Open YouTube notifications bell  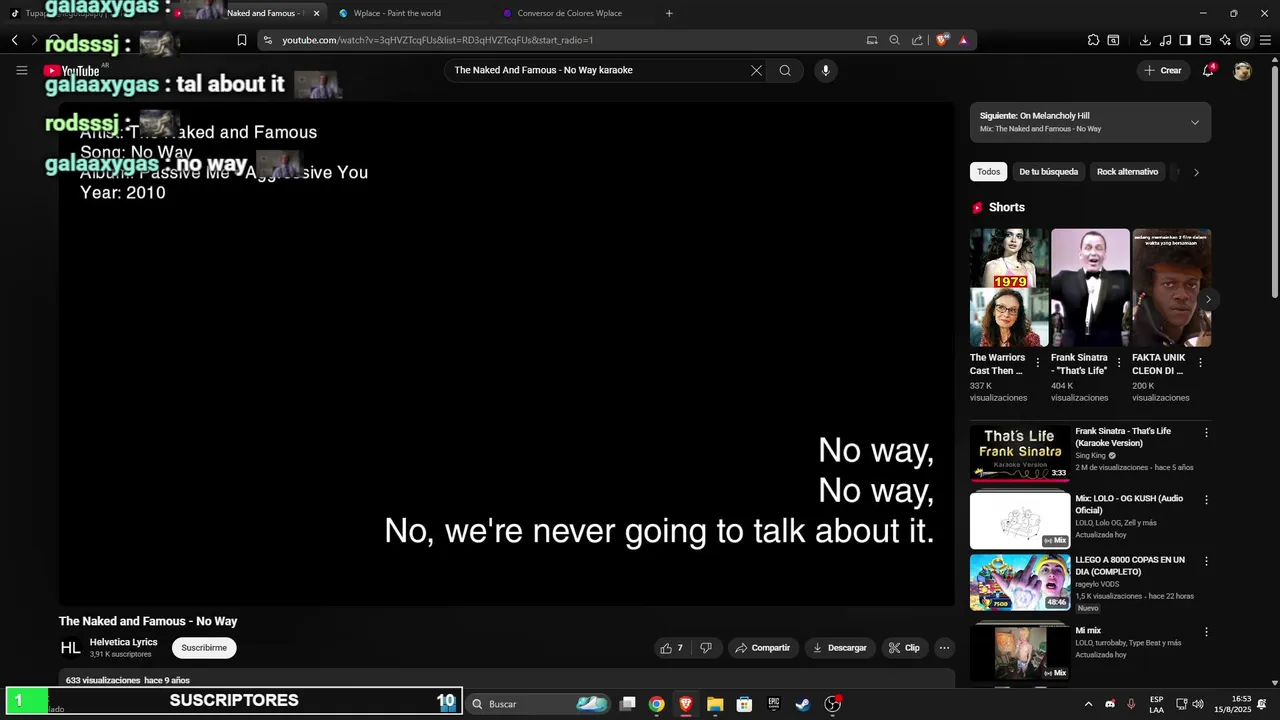(1208, 70)
